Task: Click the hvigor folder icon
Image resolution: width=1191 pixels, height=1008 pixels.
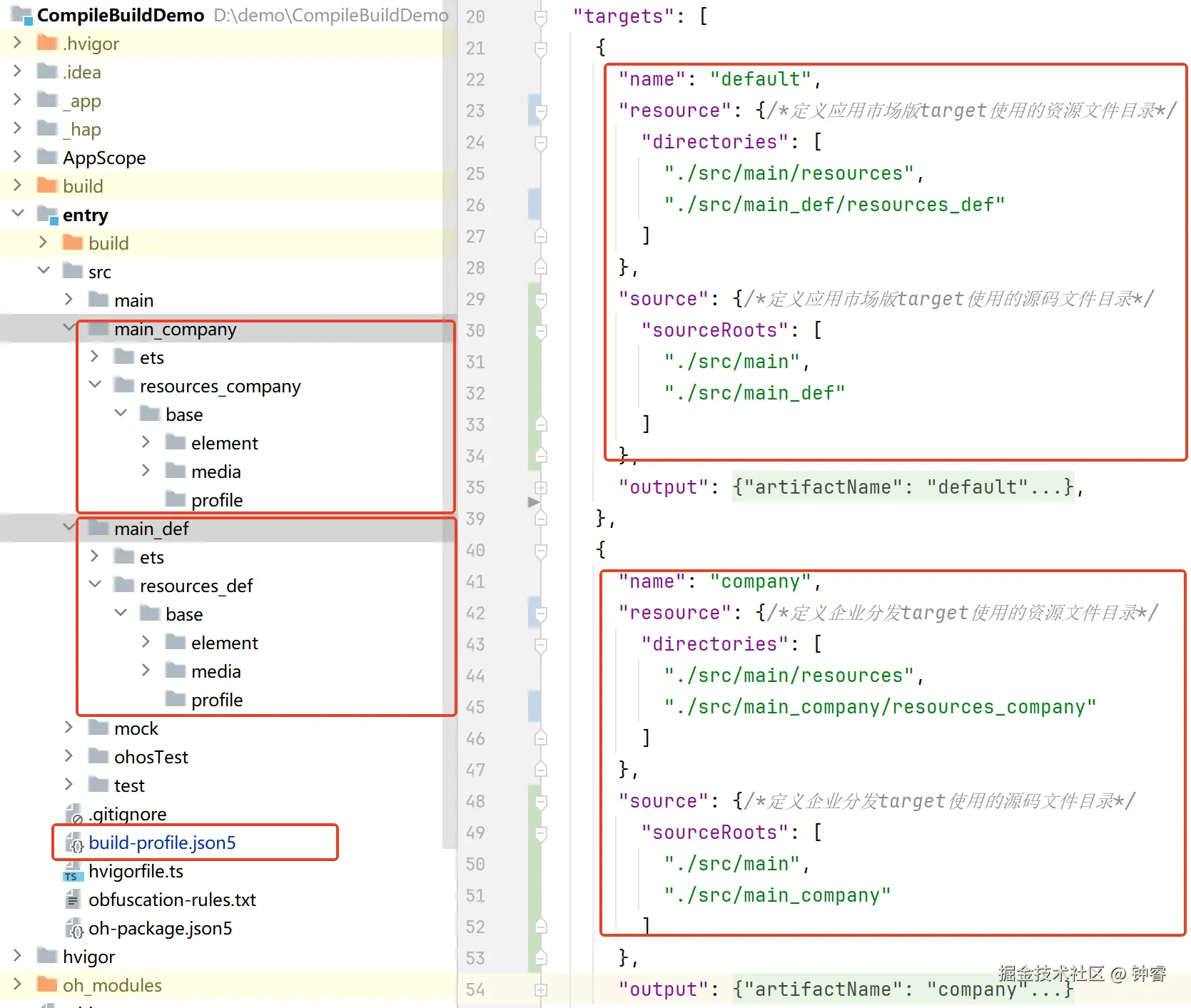Action: tap(47, 956)
